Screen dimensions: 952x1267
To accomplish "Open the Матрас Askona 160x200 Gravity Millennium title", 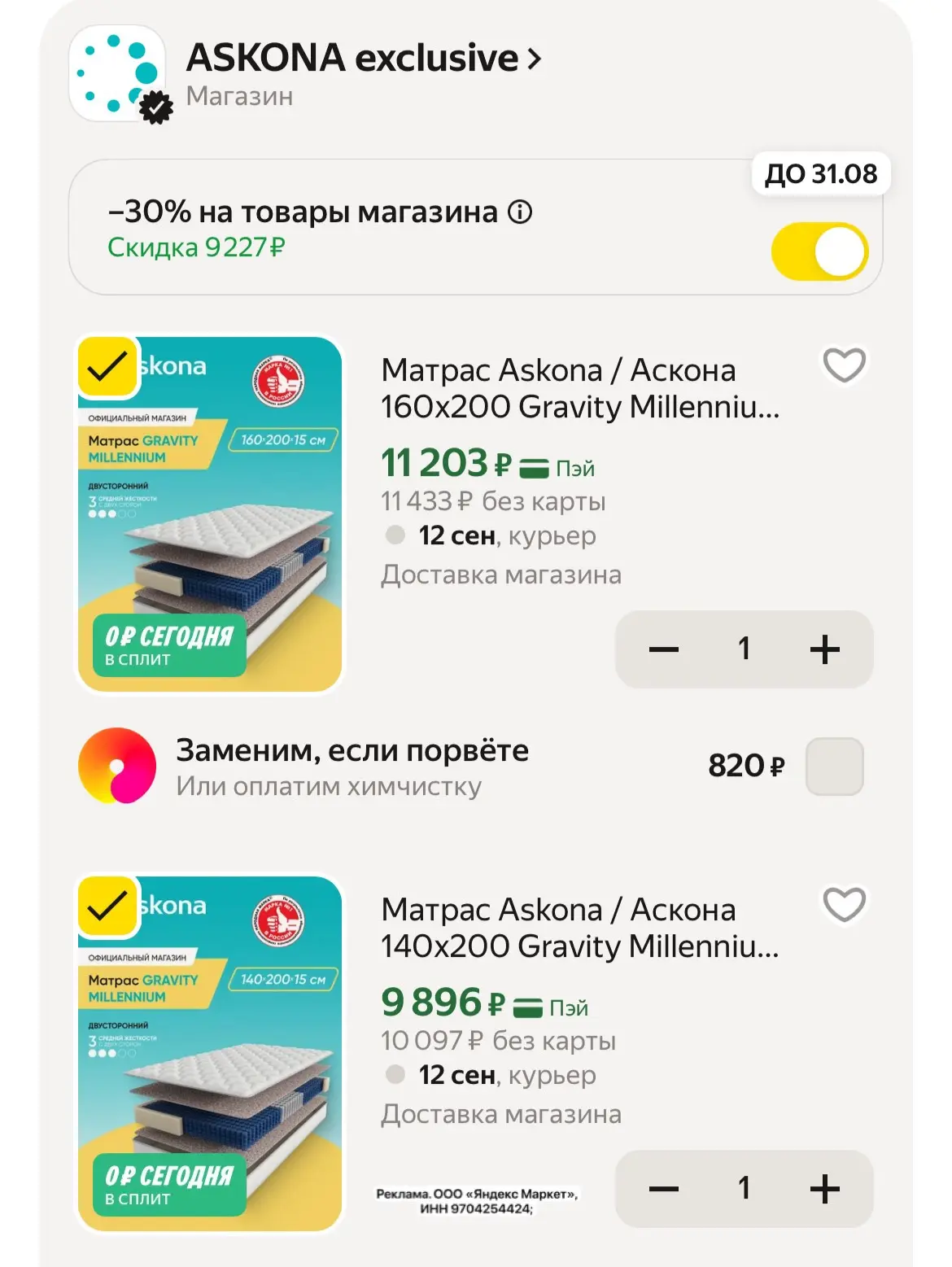I will point(580,388).
